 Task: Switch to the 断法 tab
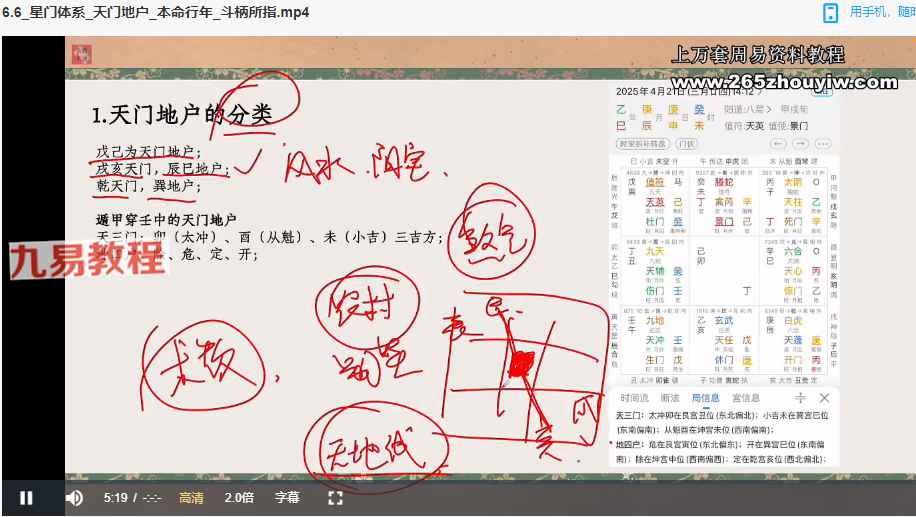point(670,397)
